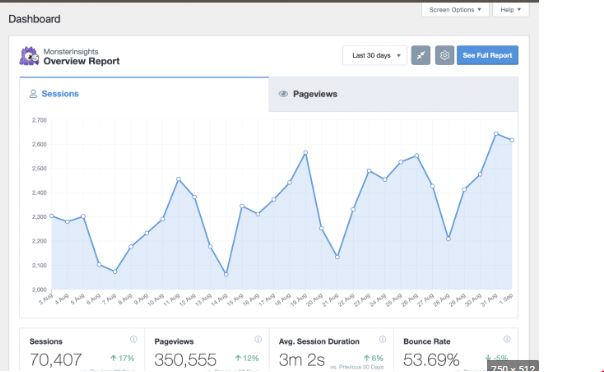
Task: Expand the Screen Options panel
Action: pyautogui.click(x=455, y=10)
